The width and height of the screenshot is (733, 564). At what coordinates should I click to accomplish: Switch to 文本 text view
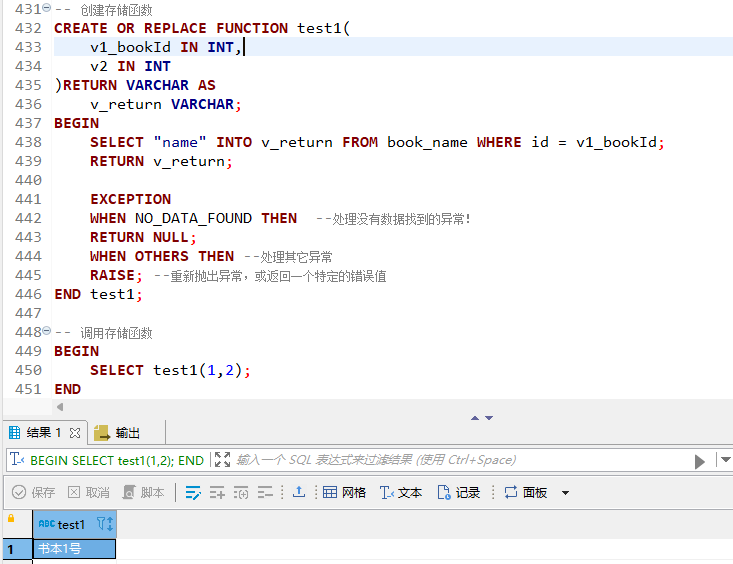tap(401, 492)
